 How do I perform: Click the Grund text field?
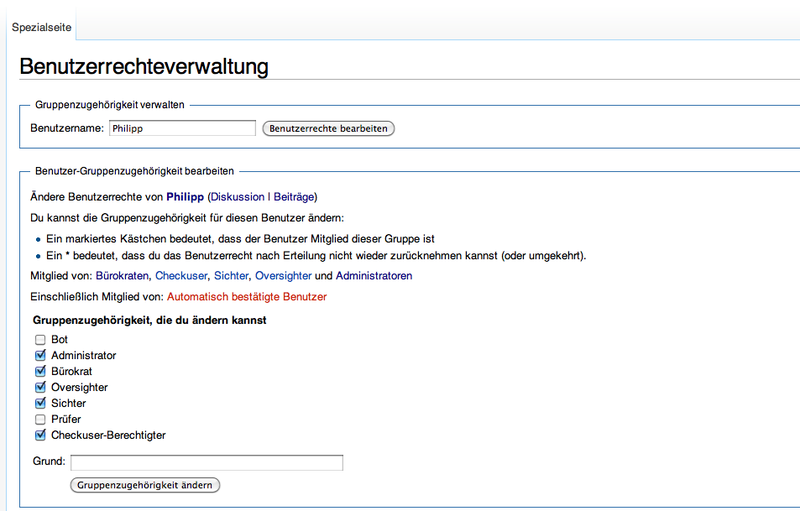pos(206,462)
